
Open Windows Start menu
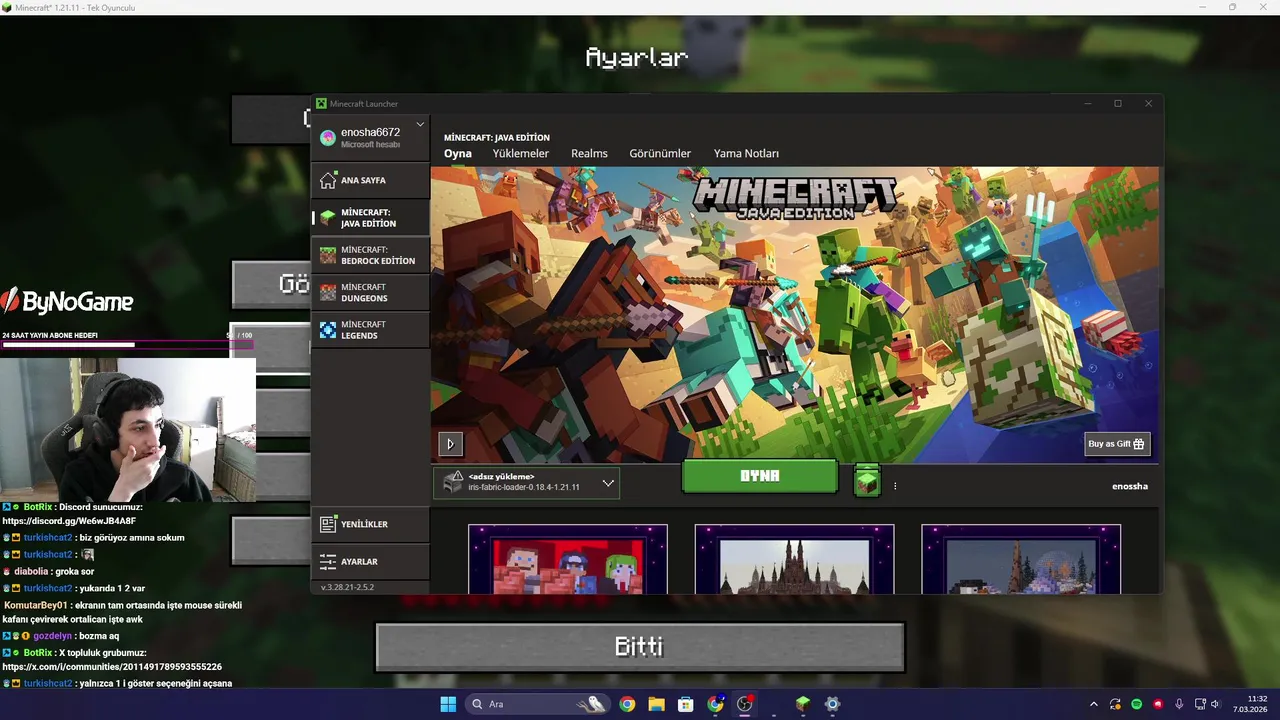pos(448,704)
